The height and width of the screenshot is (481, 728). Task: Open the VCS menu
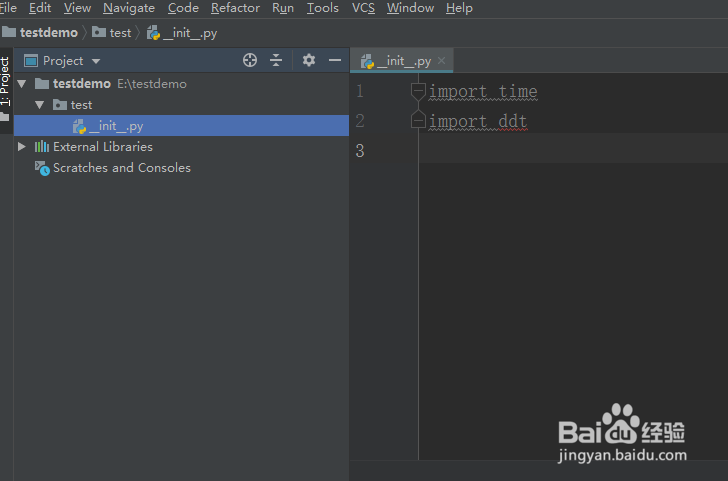(x=363, y=8)
